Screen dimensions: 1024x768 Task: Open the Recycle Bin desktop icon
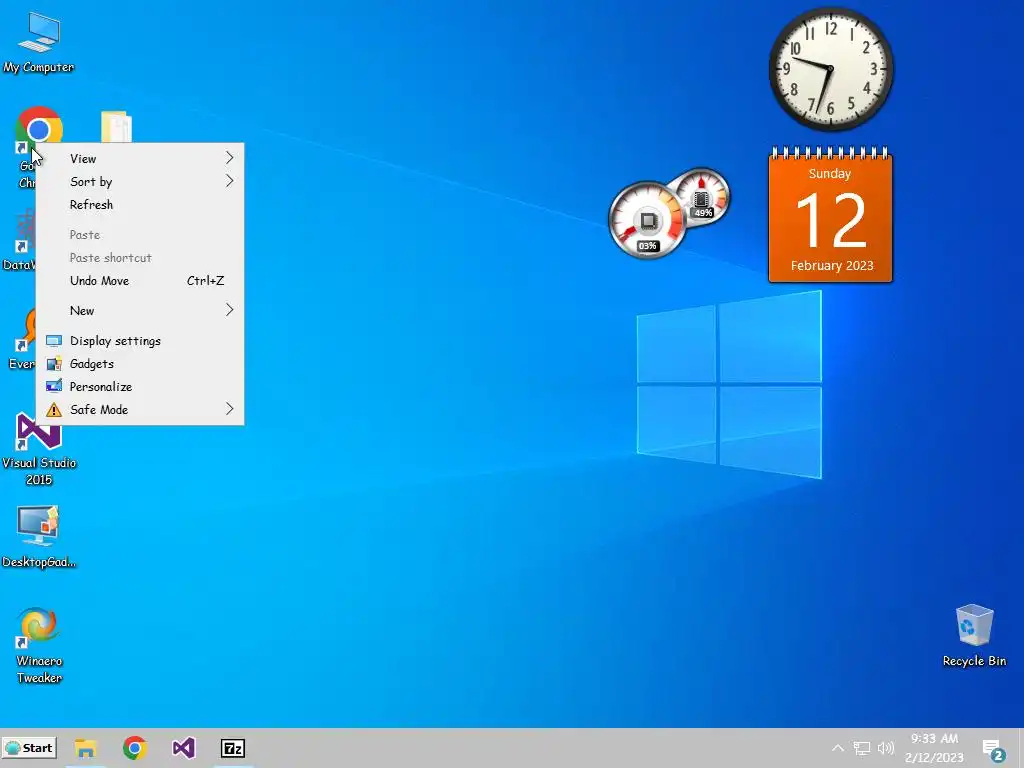click(974, 635)
